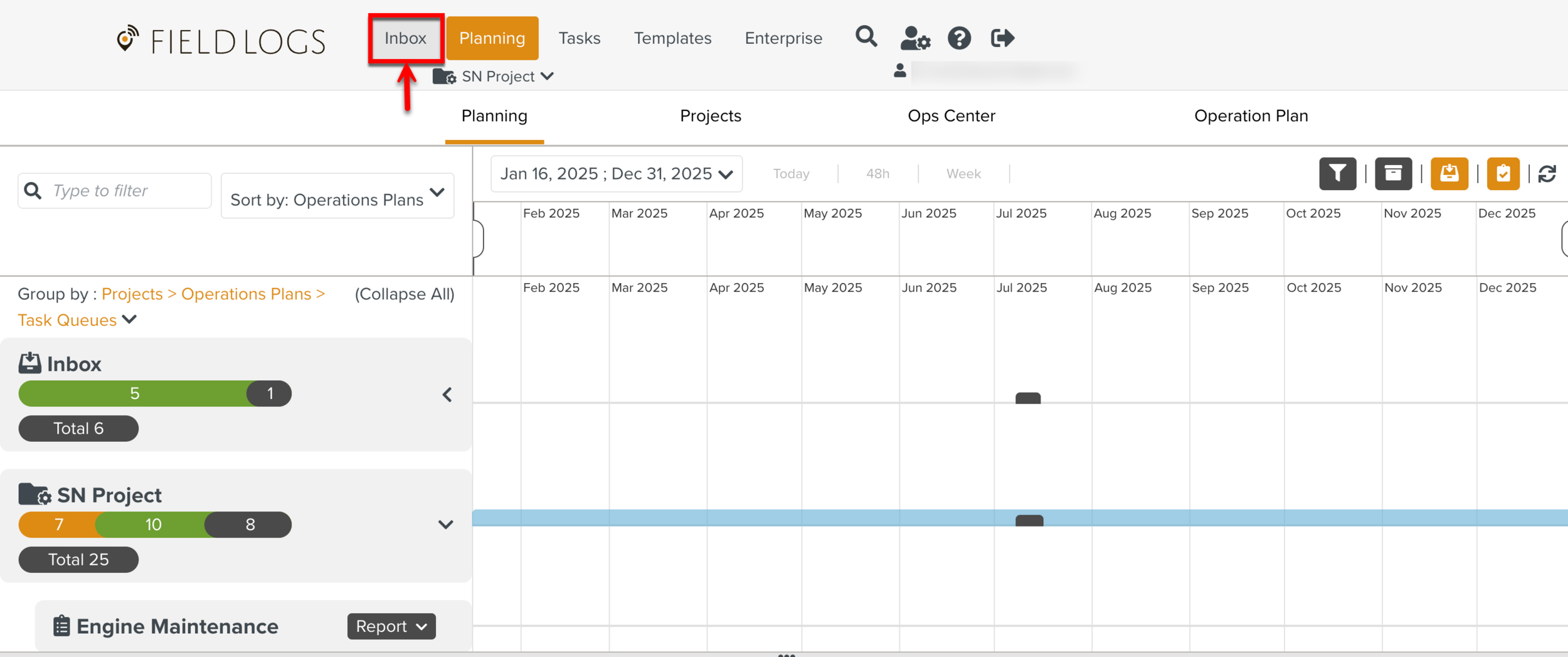
Task: Click the search magnifier icon in header
Action: click(866, 37)
